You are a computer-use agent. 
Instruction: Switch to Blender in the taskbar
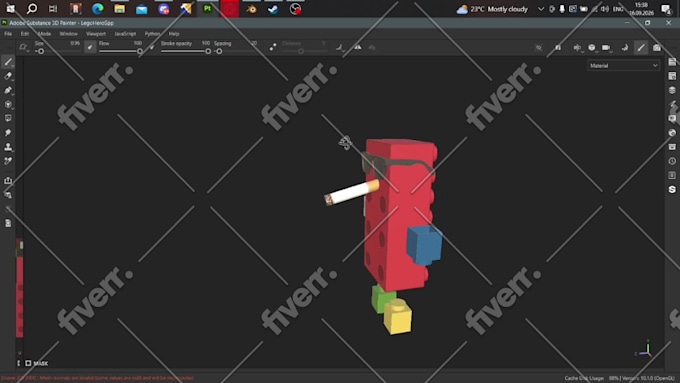click(x=251, y=9)
